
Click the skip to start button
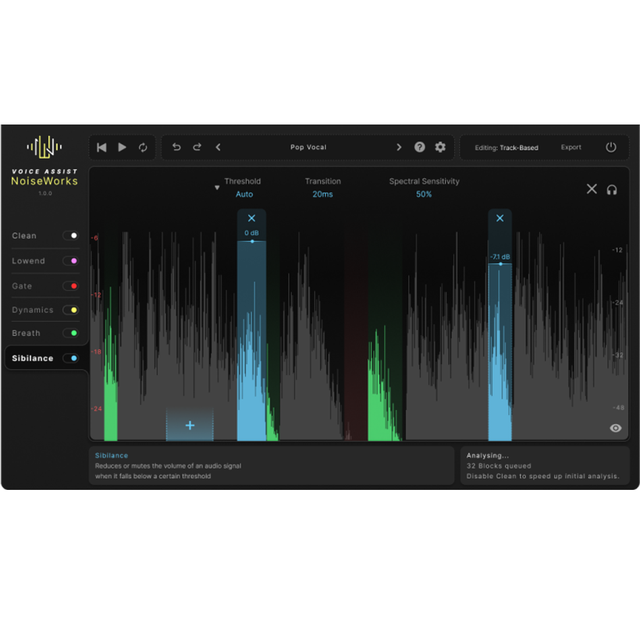[x=102, y=147]
